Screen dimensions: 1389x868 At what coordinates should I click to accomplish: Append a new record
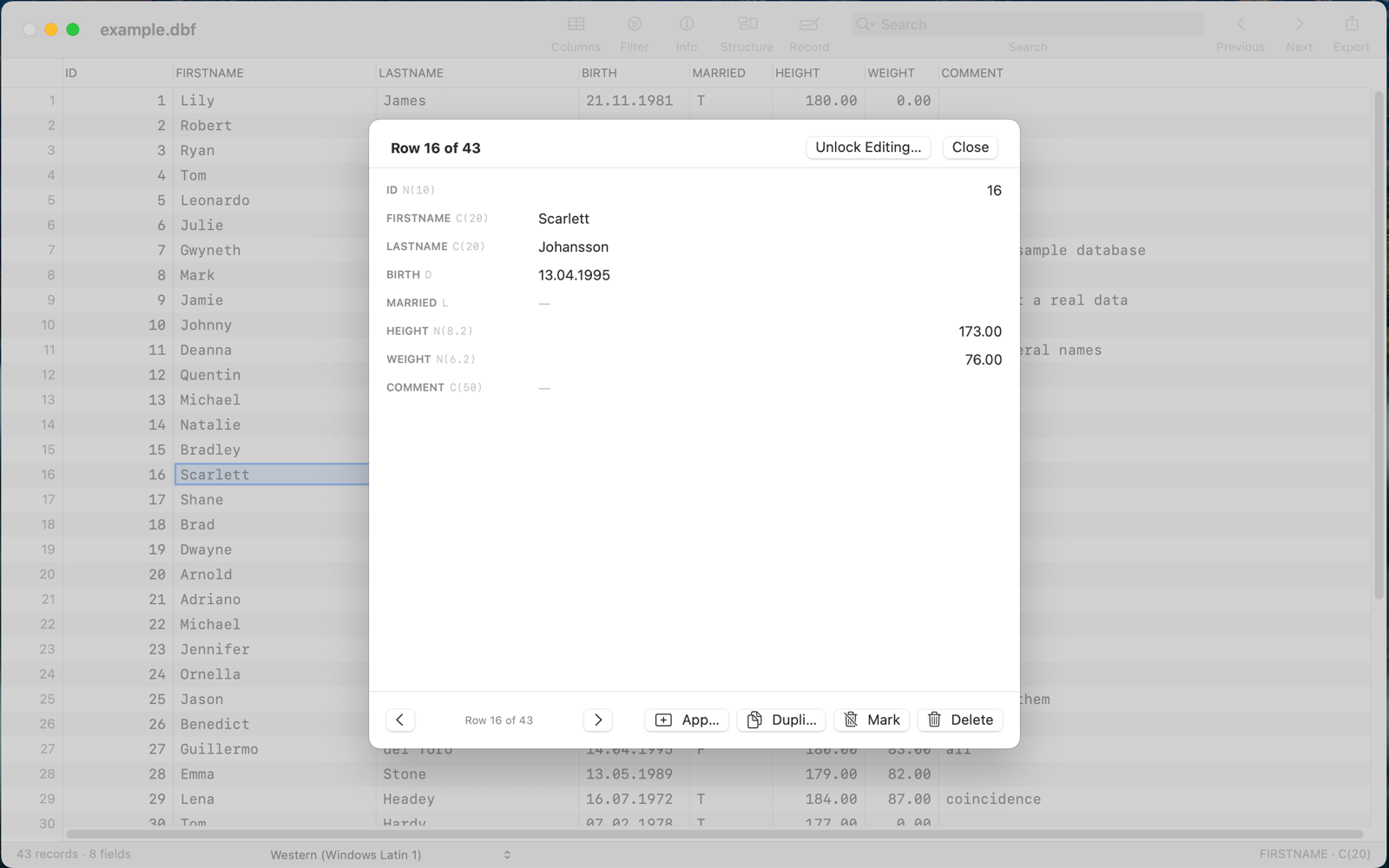coord(687,720)
